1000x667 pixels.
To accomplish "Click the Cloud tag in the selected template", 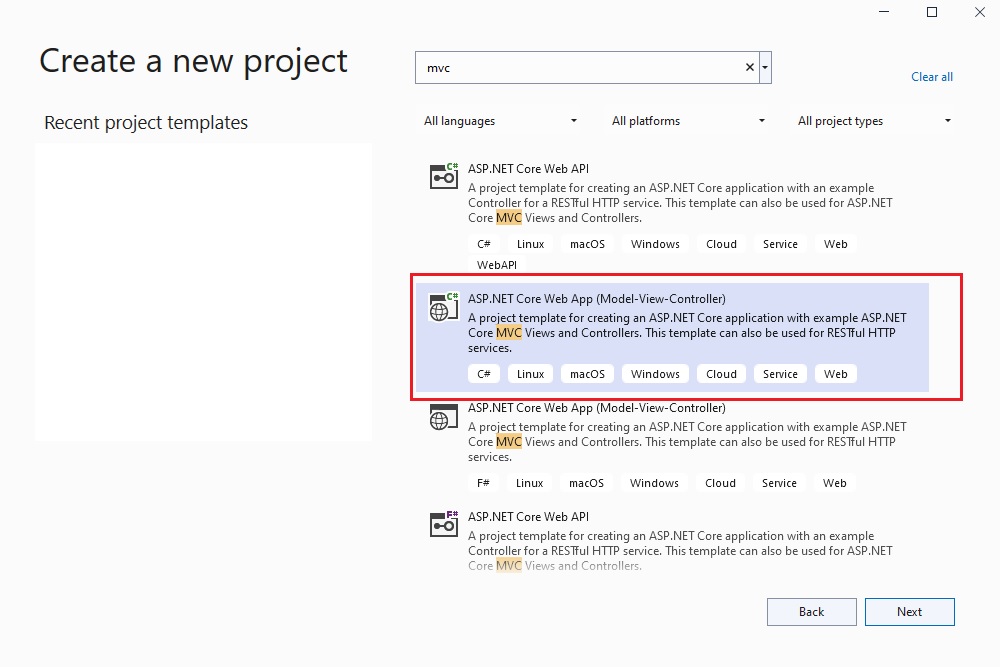I will tap(721, 374).
